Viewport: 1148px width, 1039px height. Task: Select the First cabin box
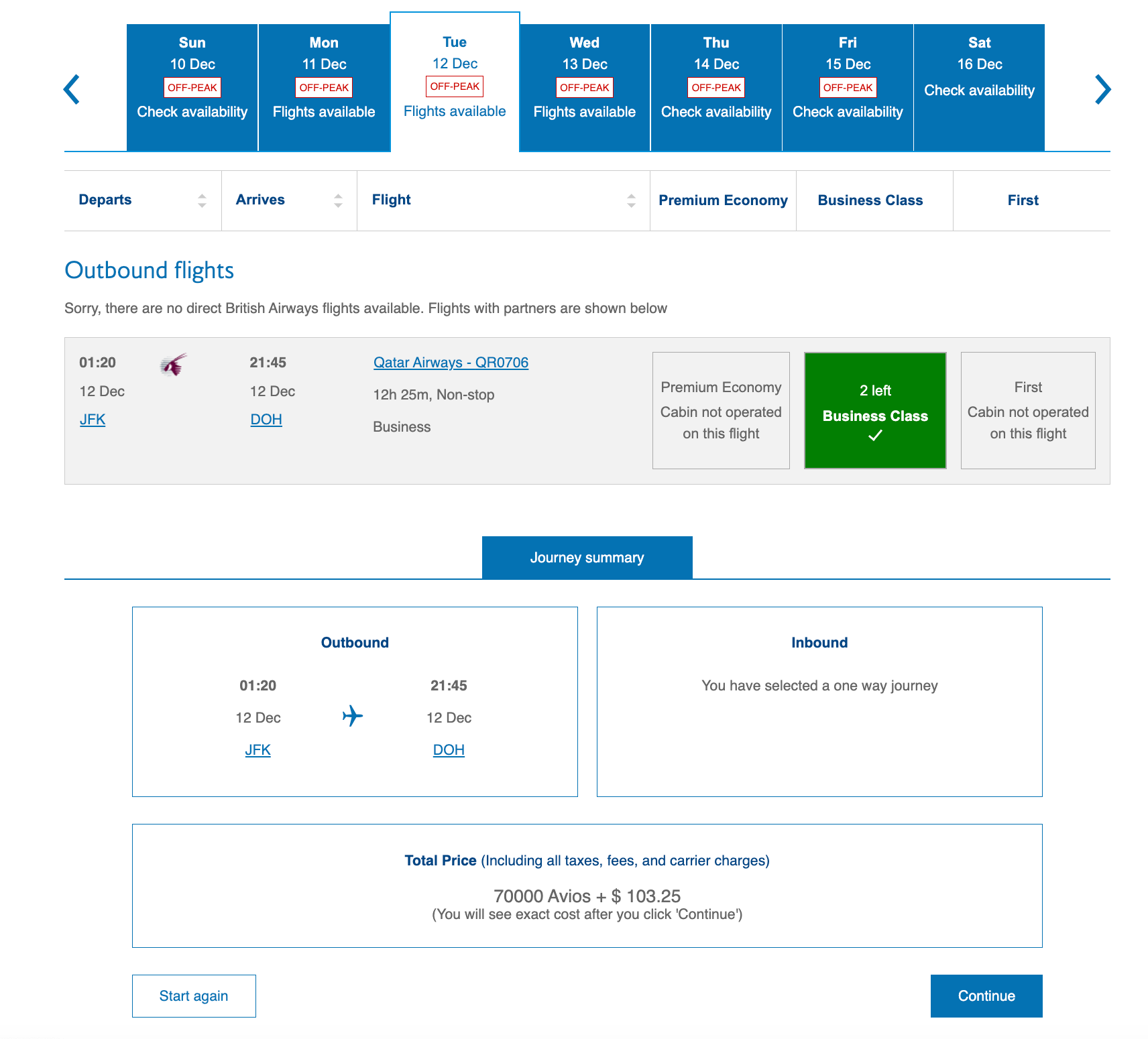[x=1027, y=410]
